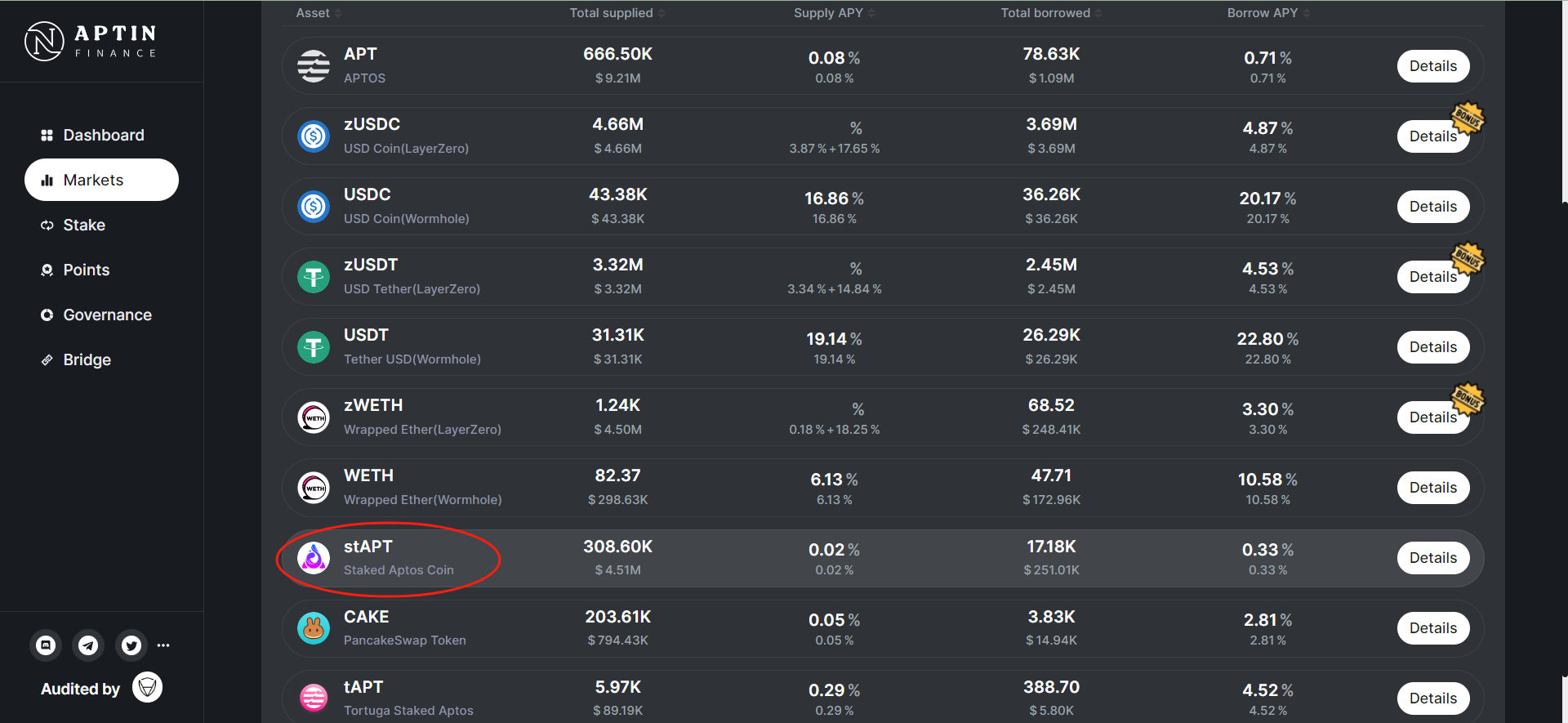Click the Bridge icon in sidebar
This screenshot has height=723, width=1568.
(x=47, y=360)
